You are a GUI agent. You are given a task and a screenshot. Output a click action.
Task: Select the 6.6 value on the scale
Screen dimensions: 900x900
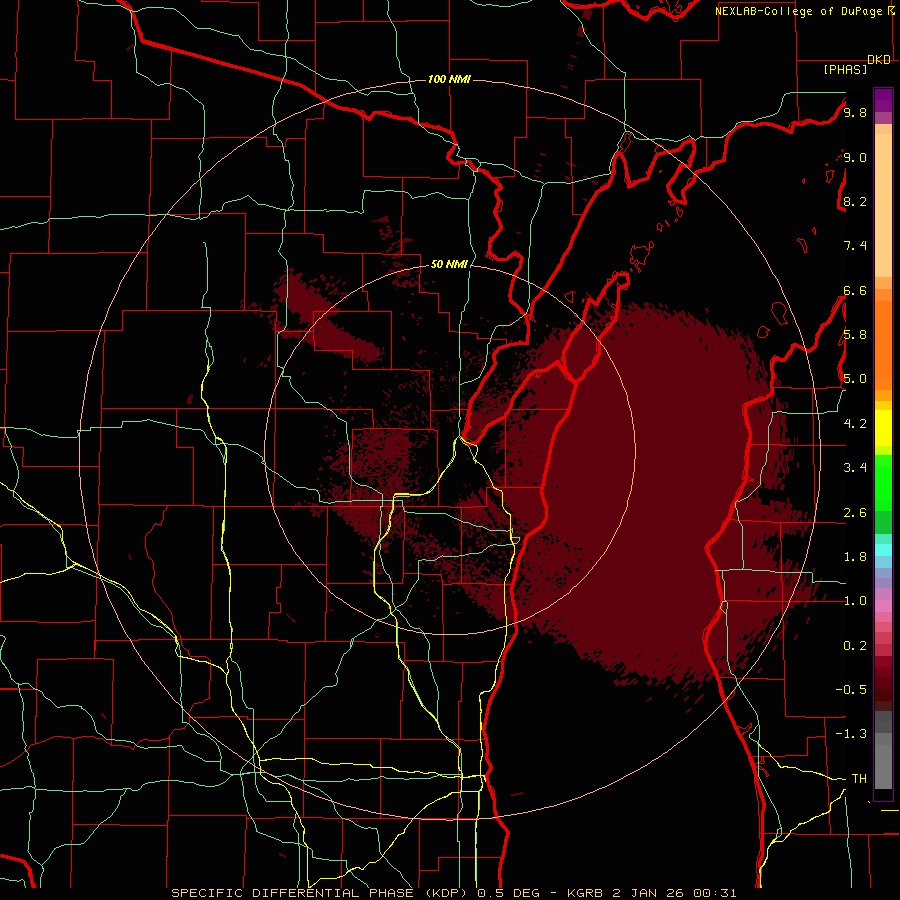click(855, 291)
